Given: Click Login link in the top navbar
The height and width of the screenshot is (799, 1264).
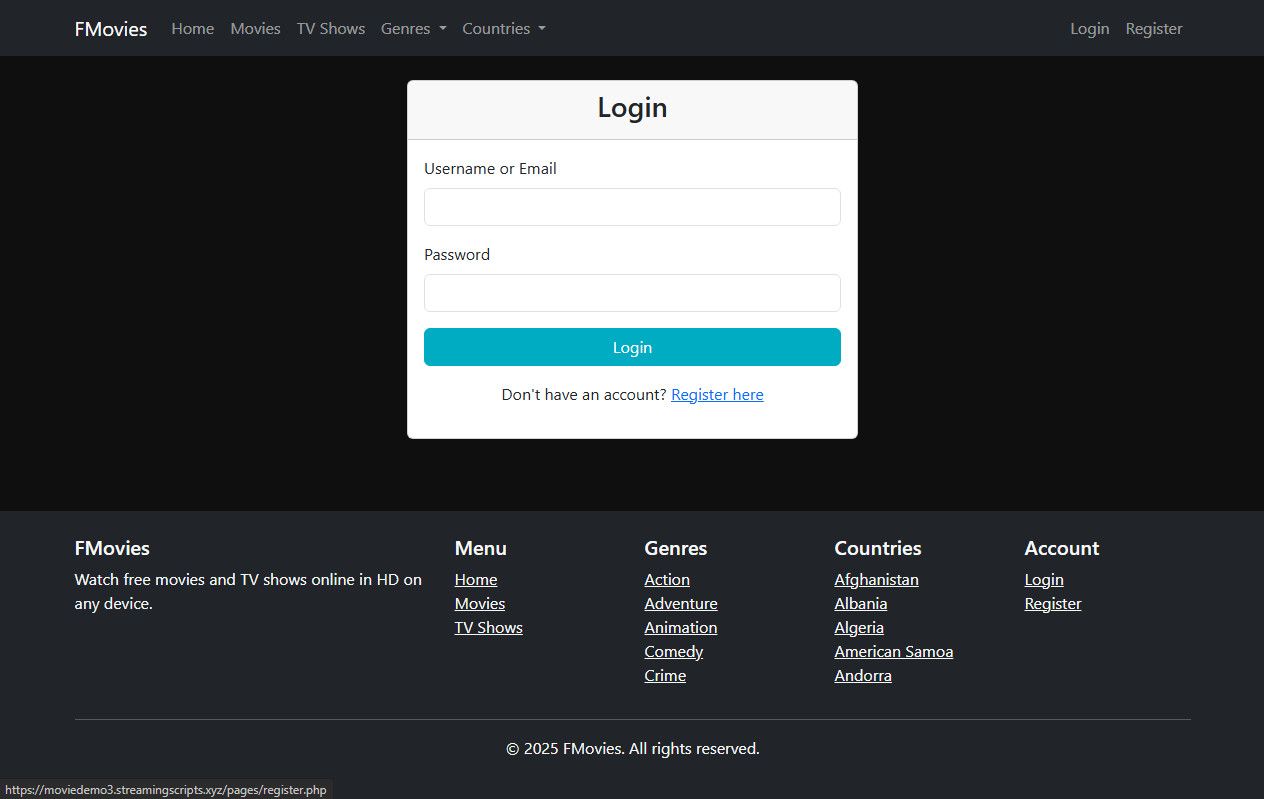Looking at the screenshot, I should click(1089, 29).
